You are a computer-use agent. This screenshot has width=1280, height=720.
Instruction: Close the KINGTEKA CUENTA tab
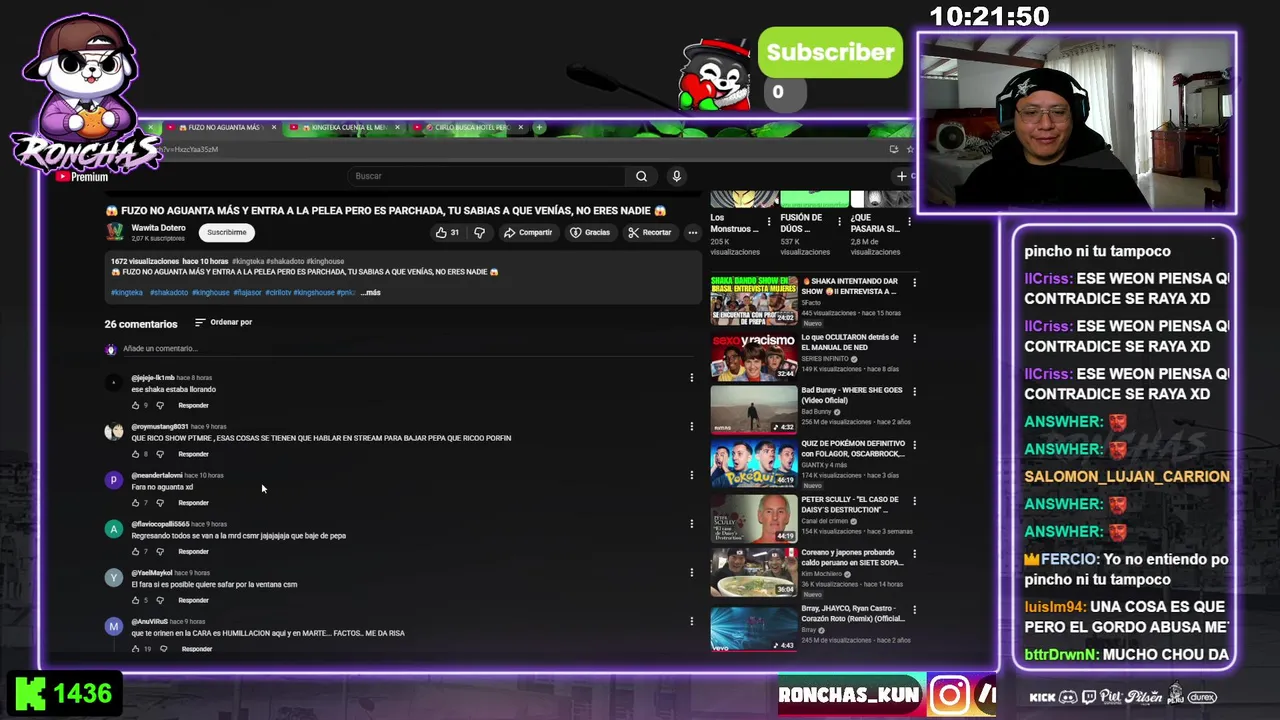tap(398, 127)
